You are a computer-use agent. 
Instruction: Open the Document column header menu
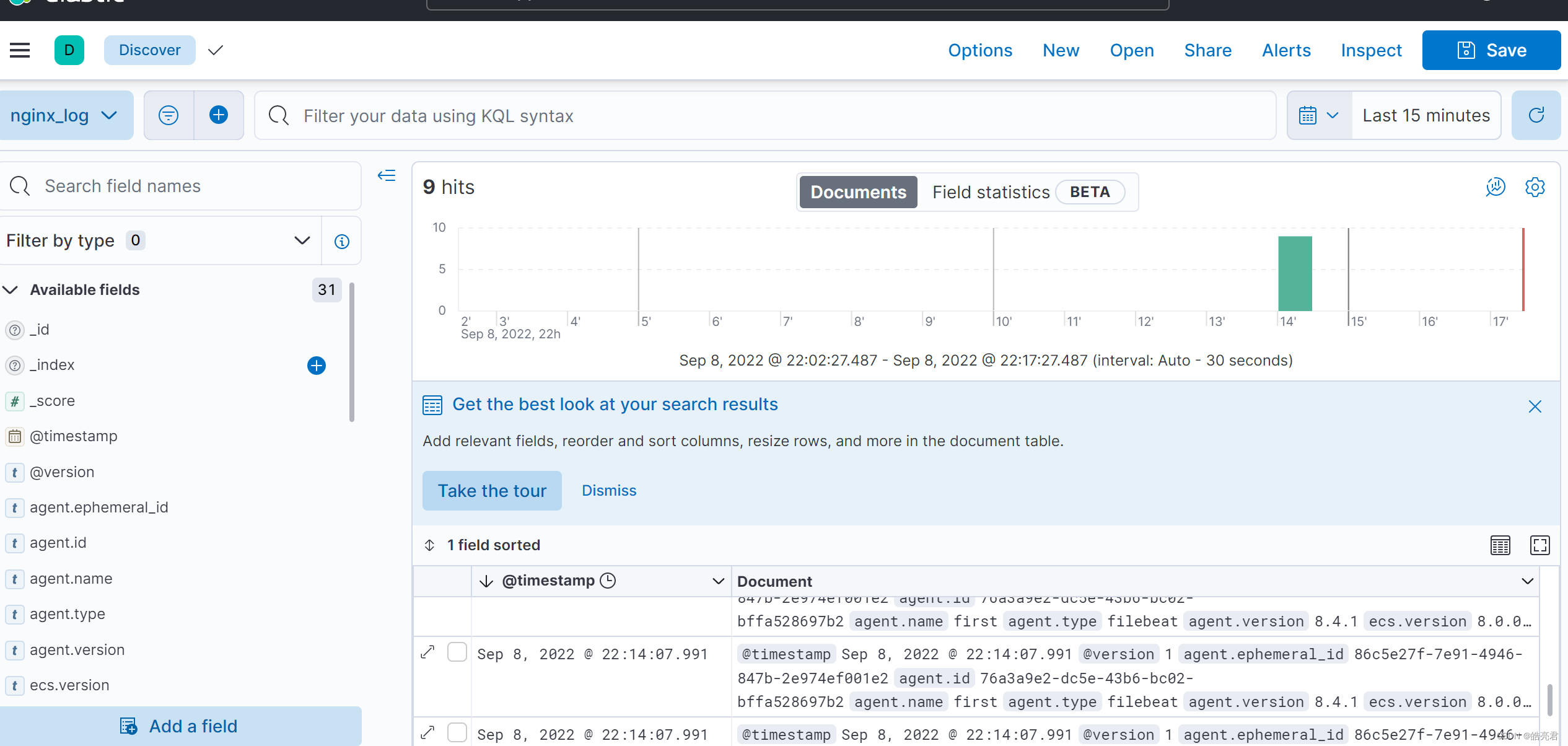coord(1527,581)
